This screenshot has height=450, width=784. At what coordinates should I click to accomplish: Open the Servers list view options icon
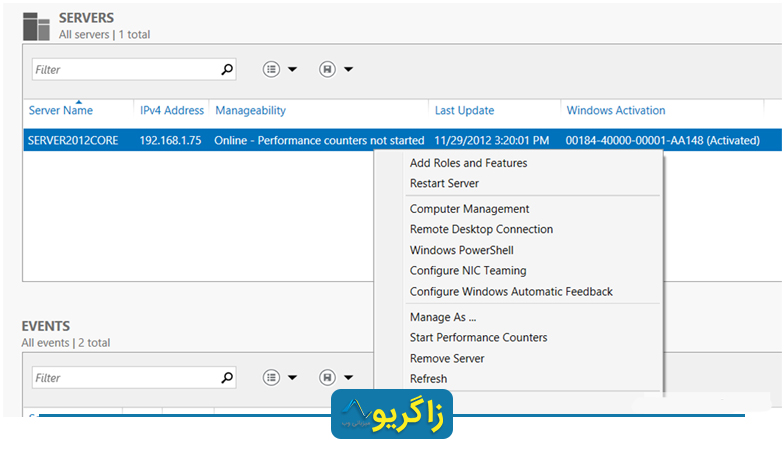coord(271,70)
